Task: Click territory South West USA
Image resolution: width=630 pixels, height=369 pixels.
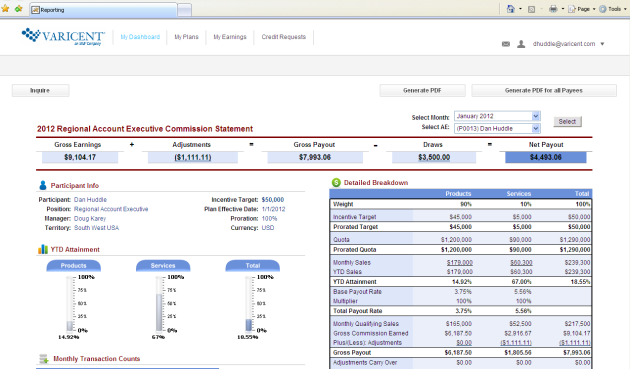Action: [x=96, y=228]
